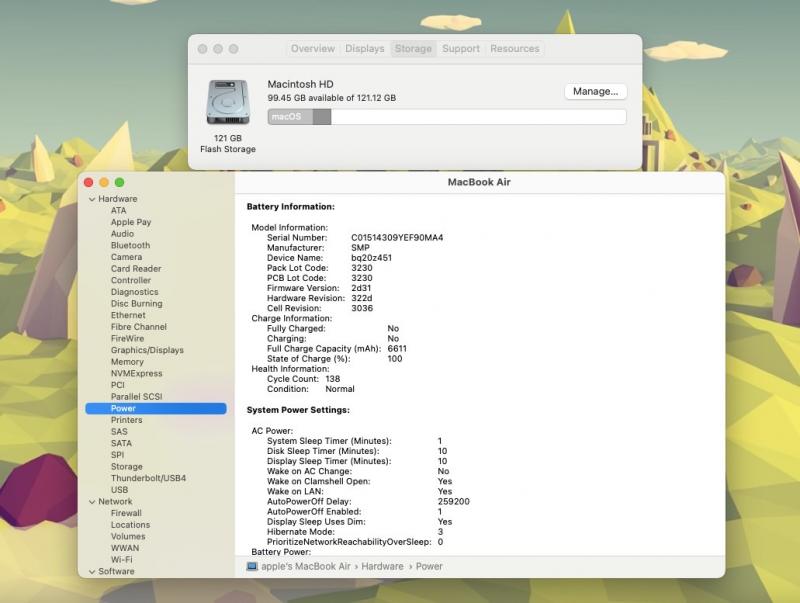Select WWAN under Network
Viewport: 800px width, 603px height.
point(125,548)
